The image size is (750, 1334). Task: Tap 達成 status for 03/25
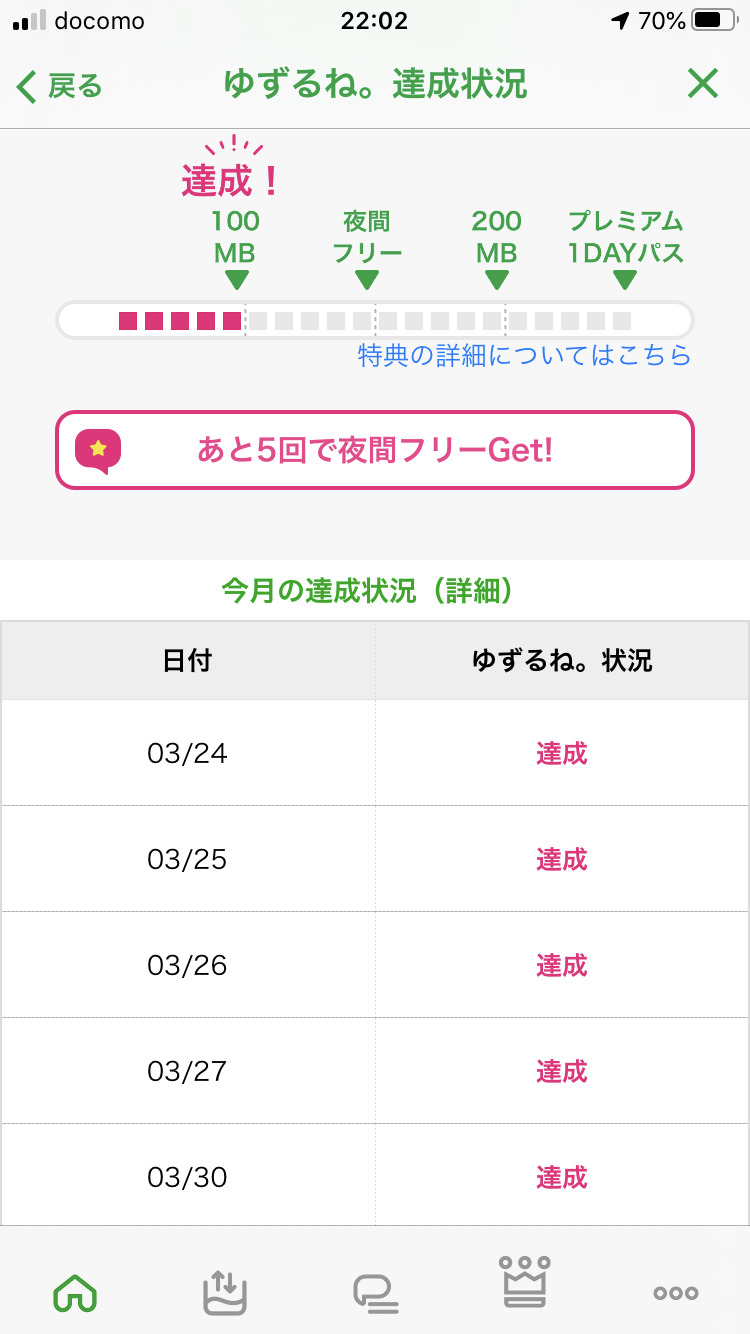pos(561,859)
